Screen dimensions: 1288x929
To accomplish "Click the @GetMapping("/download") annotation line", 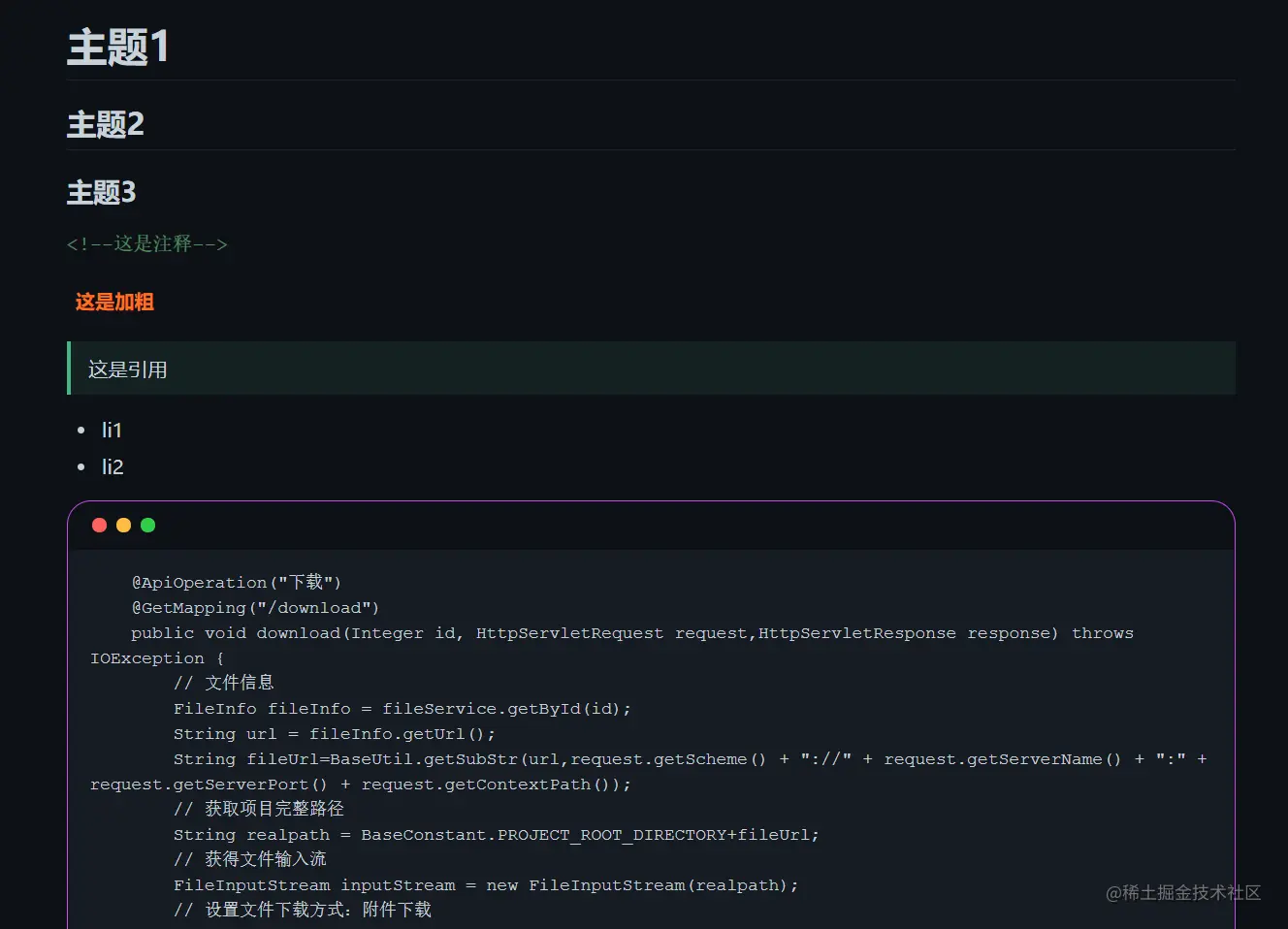I will [255, 607].
